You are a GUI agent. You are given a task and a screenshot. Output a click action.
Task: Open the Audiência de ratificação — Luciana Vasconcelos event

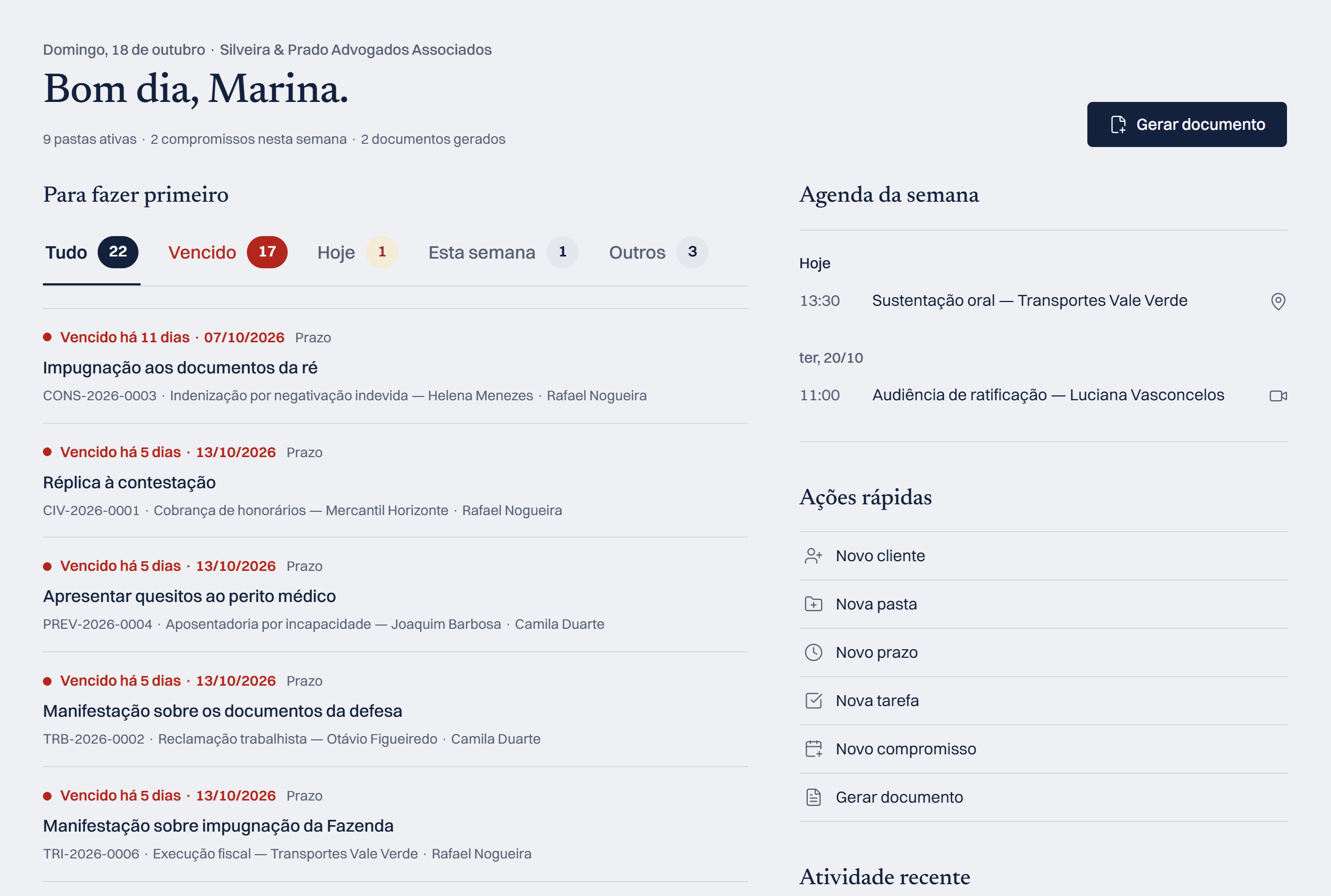[x=1043, y=395]
